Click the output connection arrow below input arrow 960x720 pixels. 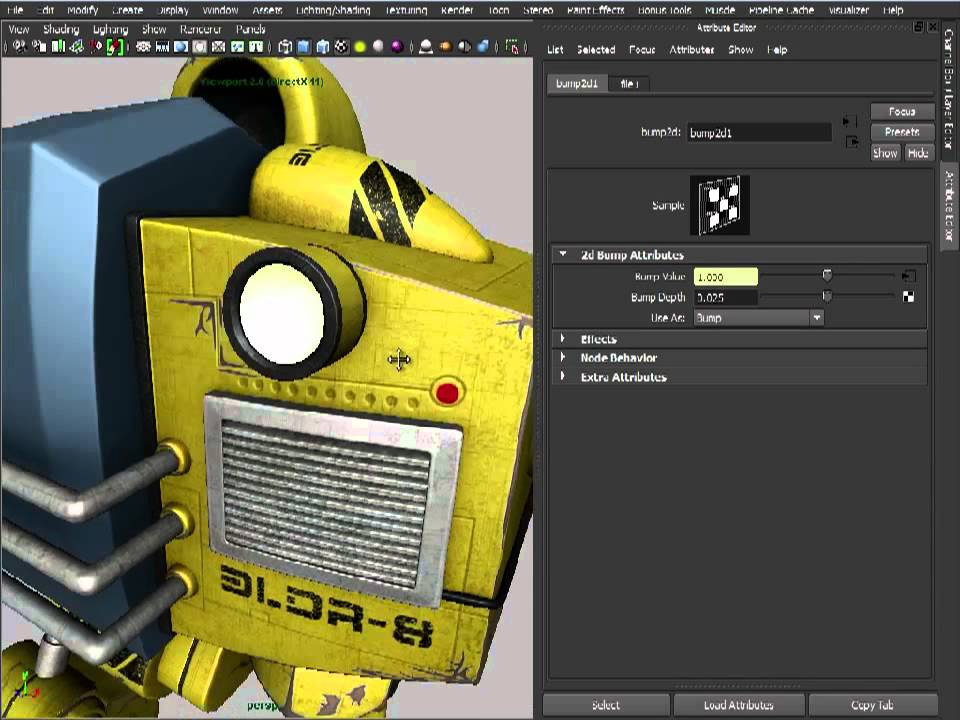[851, 142]
